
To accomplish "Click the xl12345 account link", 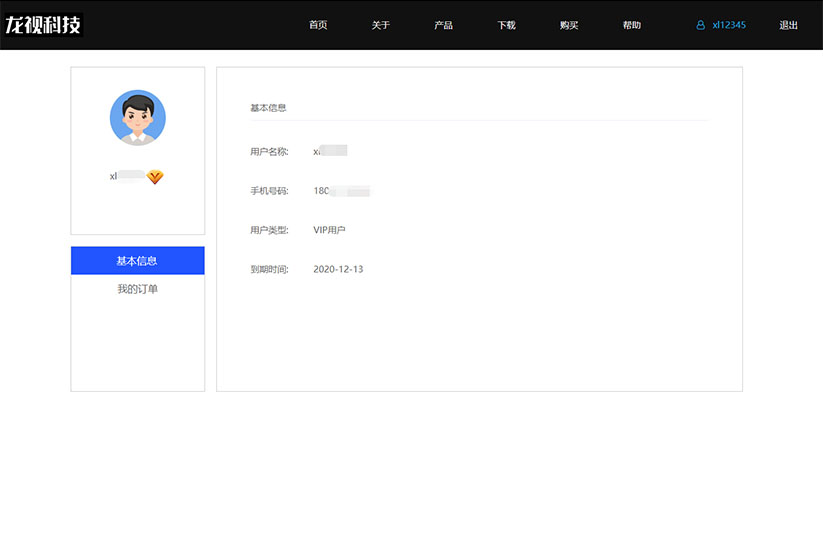I will pos(729,25).
